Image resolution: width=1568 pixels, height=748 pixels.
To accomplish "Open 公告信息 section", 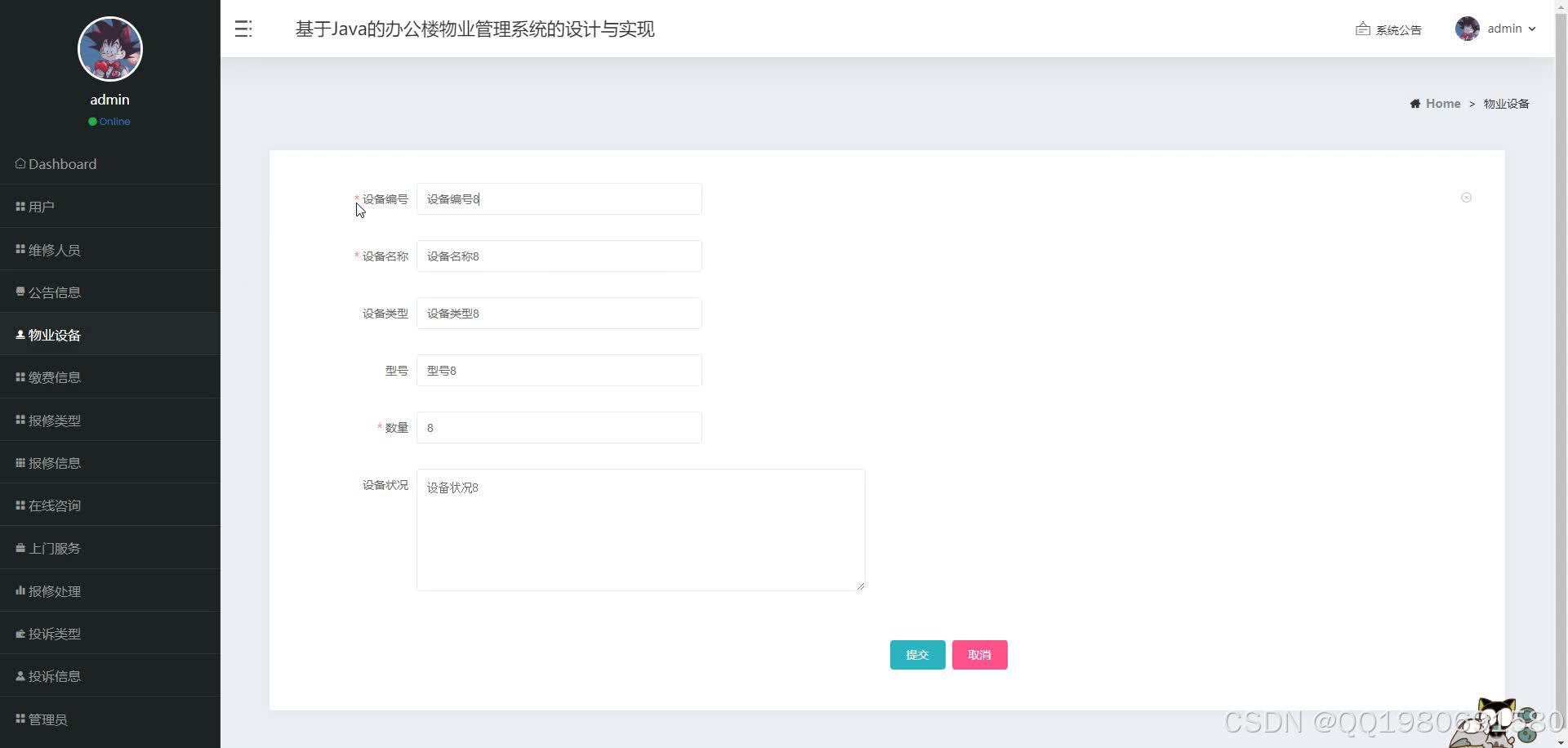I will (x=54, y=292).
